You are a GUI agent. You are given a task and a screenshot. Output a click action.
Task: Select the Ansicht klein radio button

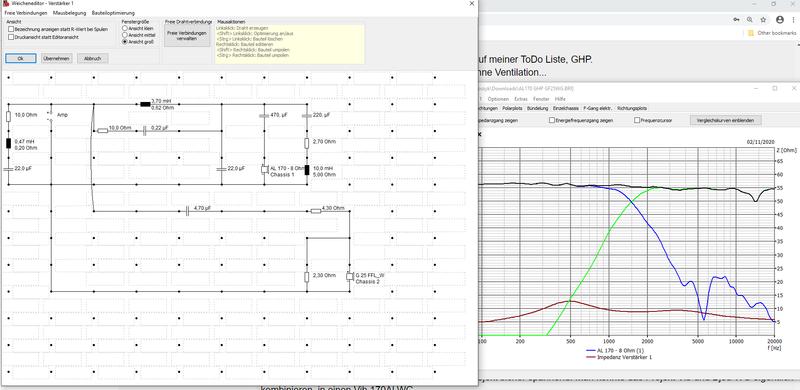(x=124, y=29)
